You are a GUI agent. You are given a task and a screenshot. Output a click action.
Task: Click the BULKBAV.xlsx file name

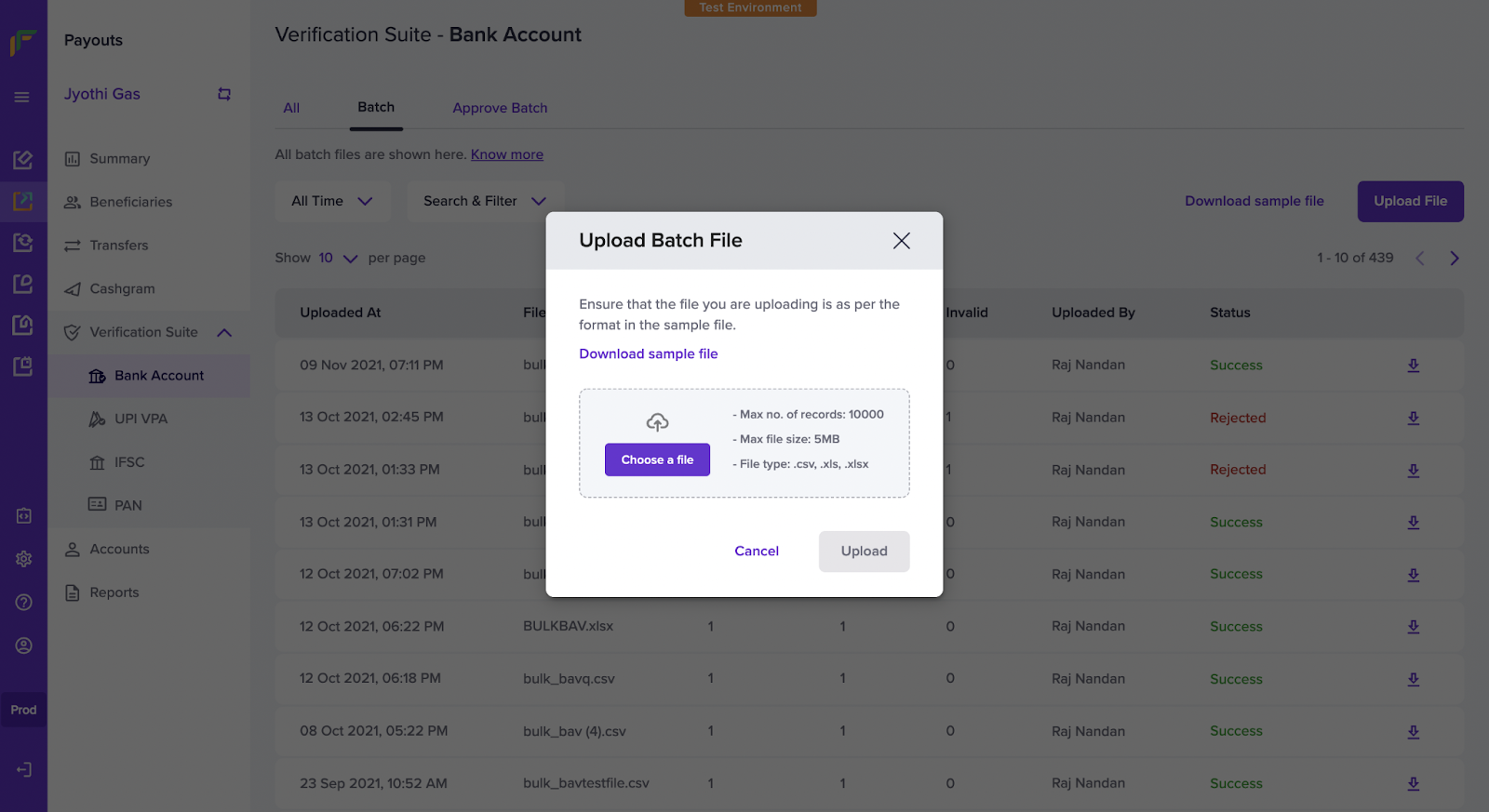[568, 626]
